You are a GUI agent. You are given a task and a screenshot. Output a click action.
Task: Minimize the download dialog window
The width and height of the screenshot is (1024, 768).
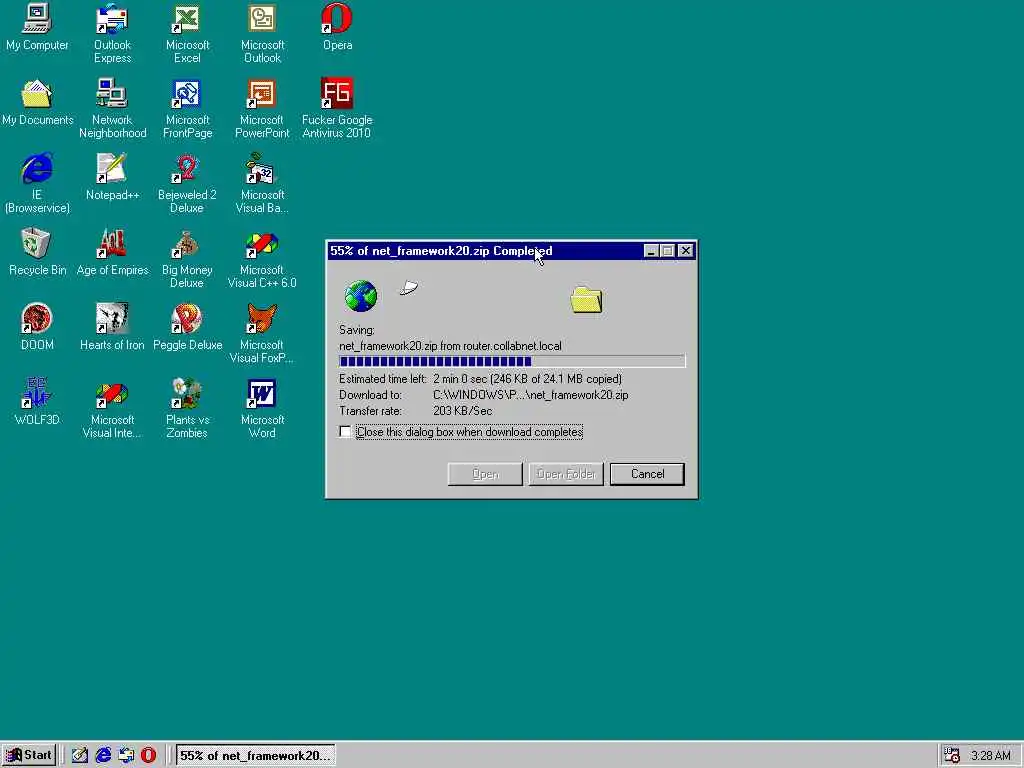click(651, 251)
